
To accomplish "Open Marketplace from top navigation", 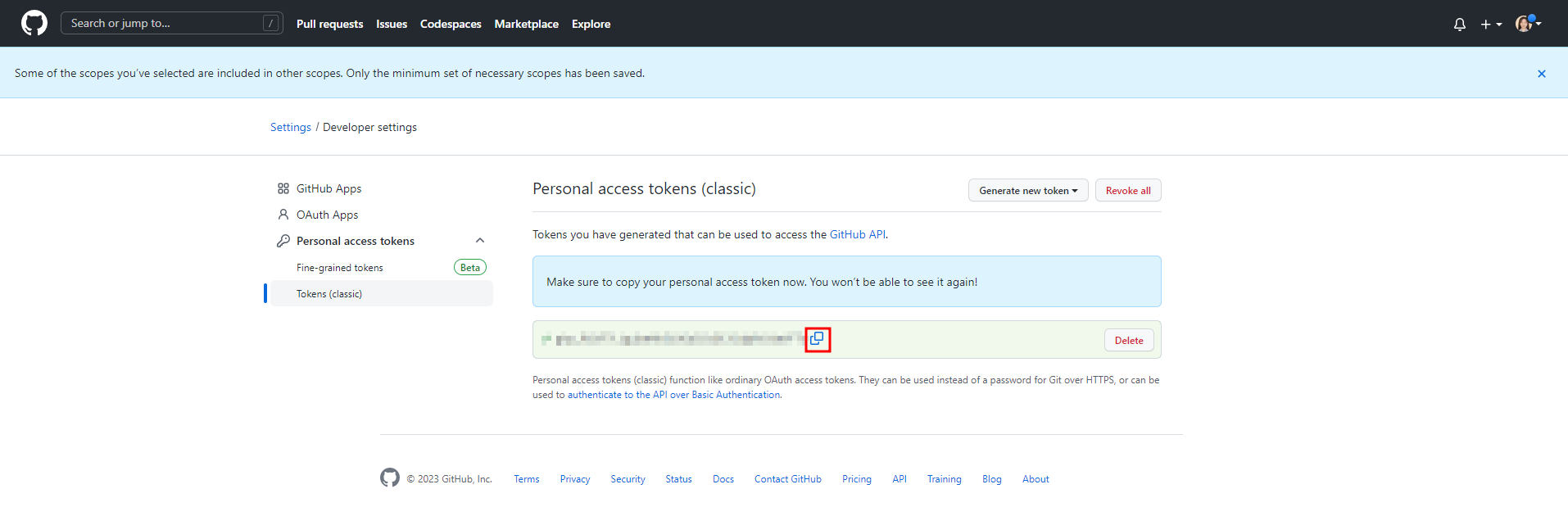I will pyautogui.click(x=527, y=24).
